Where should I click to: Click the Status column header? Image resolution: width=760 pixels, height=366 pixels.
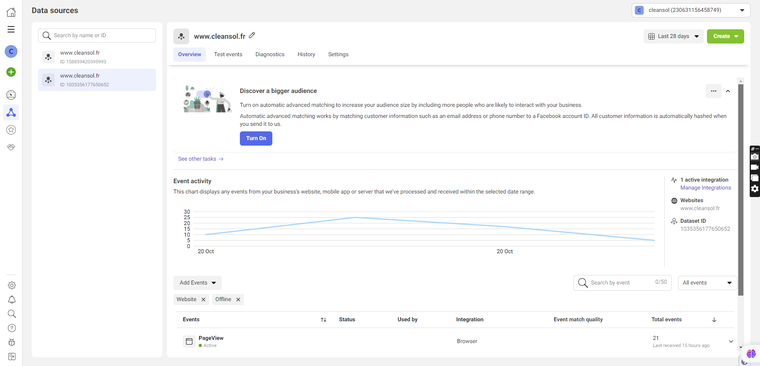tap(347, 319)
